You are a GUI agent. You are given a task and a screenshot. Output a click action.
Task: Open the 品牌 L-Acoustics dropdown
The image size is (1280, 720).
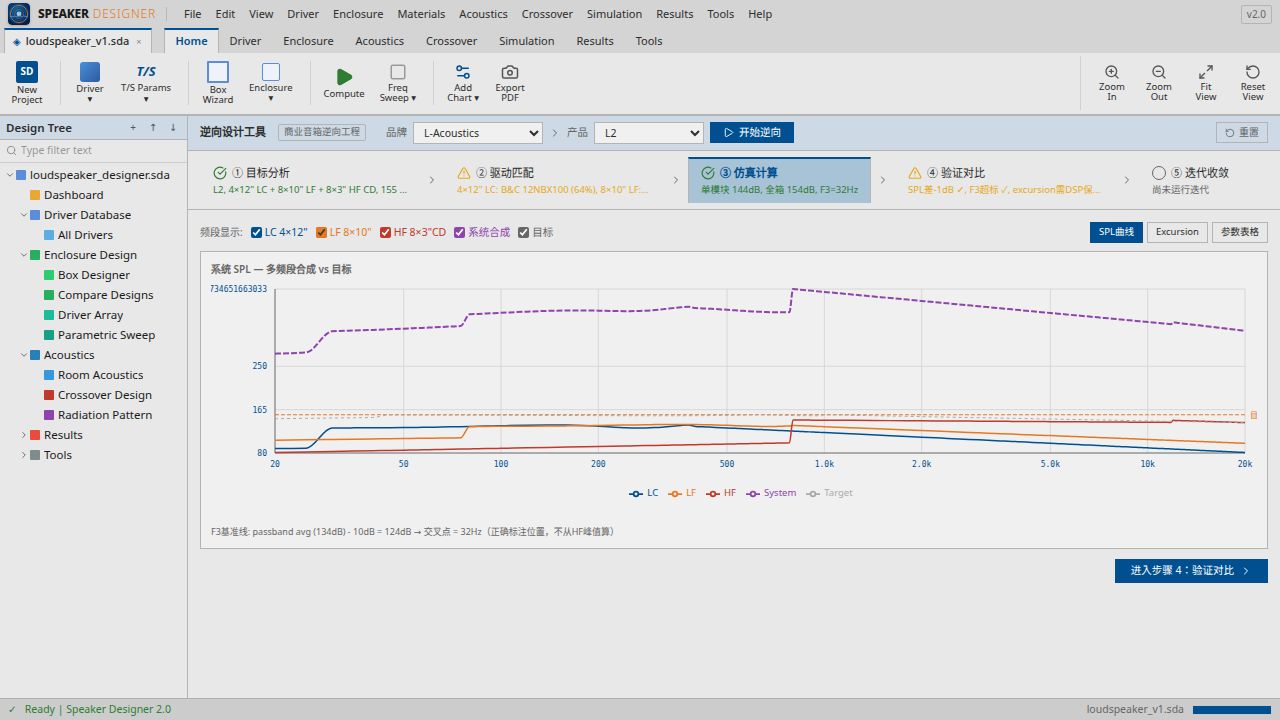coord(478,133)
